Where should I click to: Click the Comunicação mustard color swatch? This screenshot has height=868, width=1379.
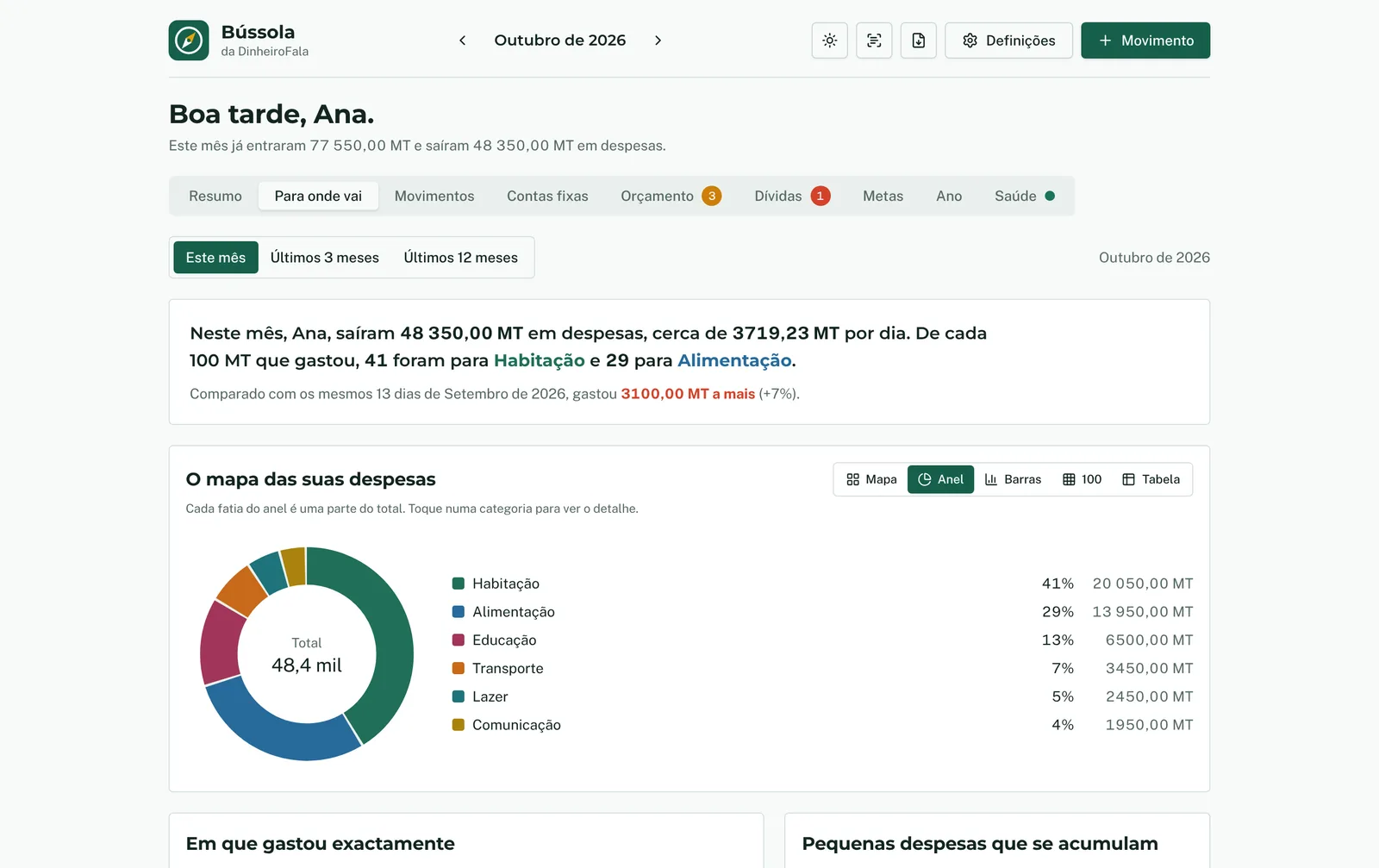coord(459,725)
